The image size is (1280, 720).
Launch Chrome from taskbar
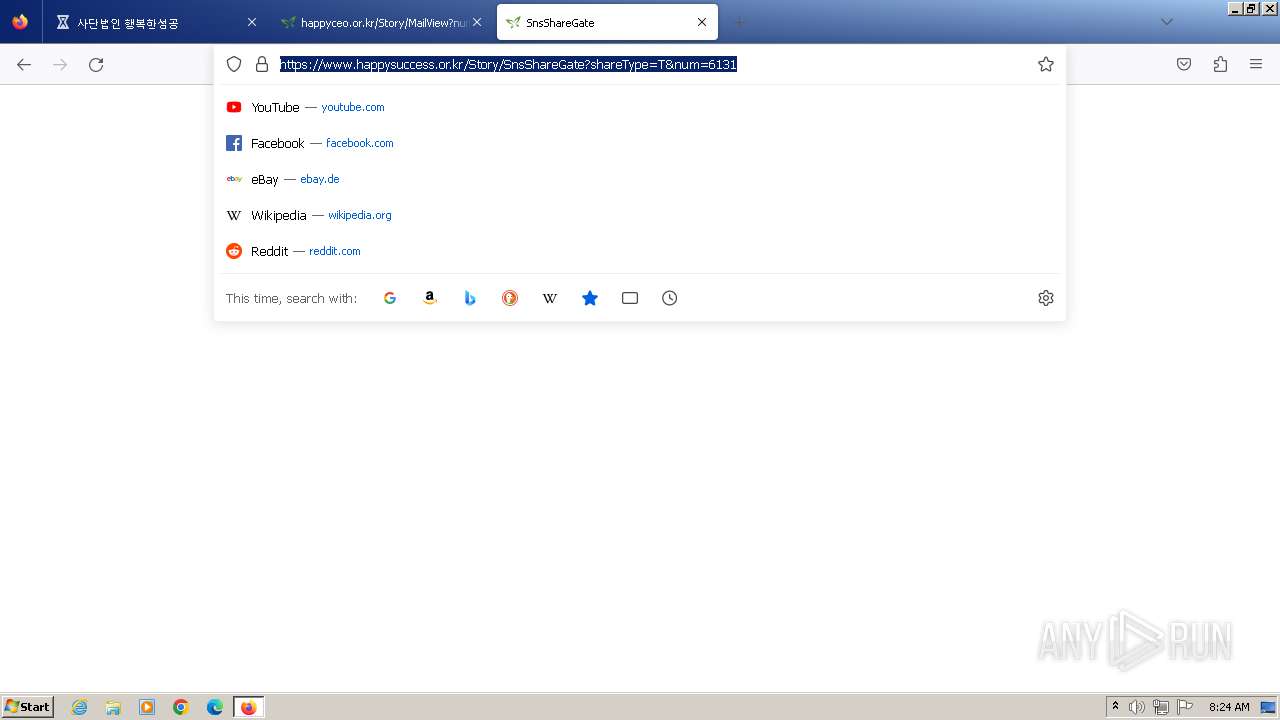[181, 707]
